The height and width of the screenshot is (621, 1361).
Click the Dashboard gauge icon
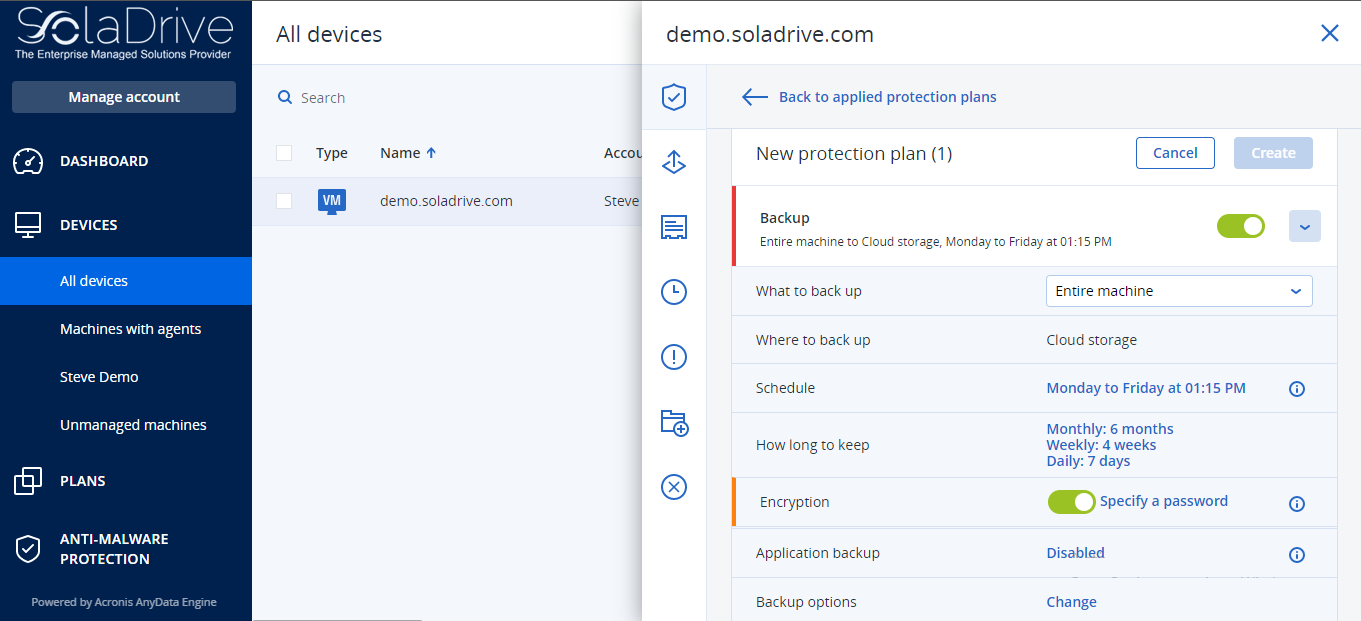point(29,161)
